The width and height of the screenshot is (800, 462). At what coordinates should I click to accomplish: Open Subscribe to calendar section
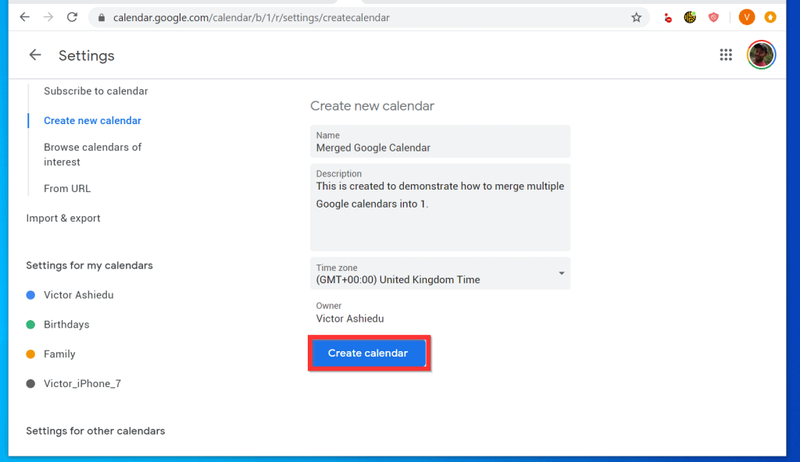pos(96,91)
